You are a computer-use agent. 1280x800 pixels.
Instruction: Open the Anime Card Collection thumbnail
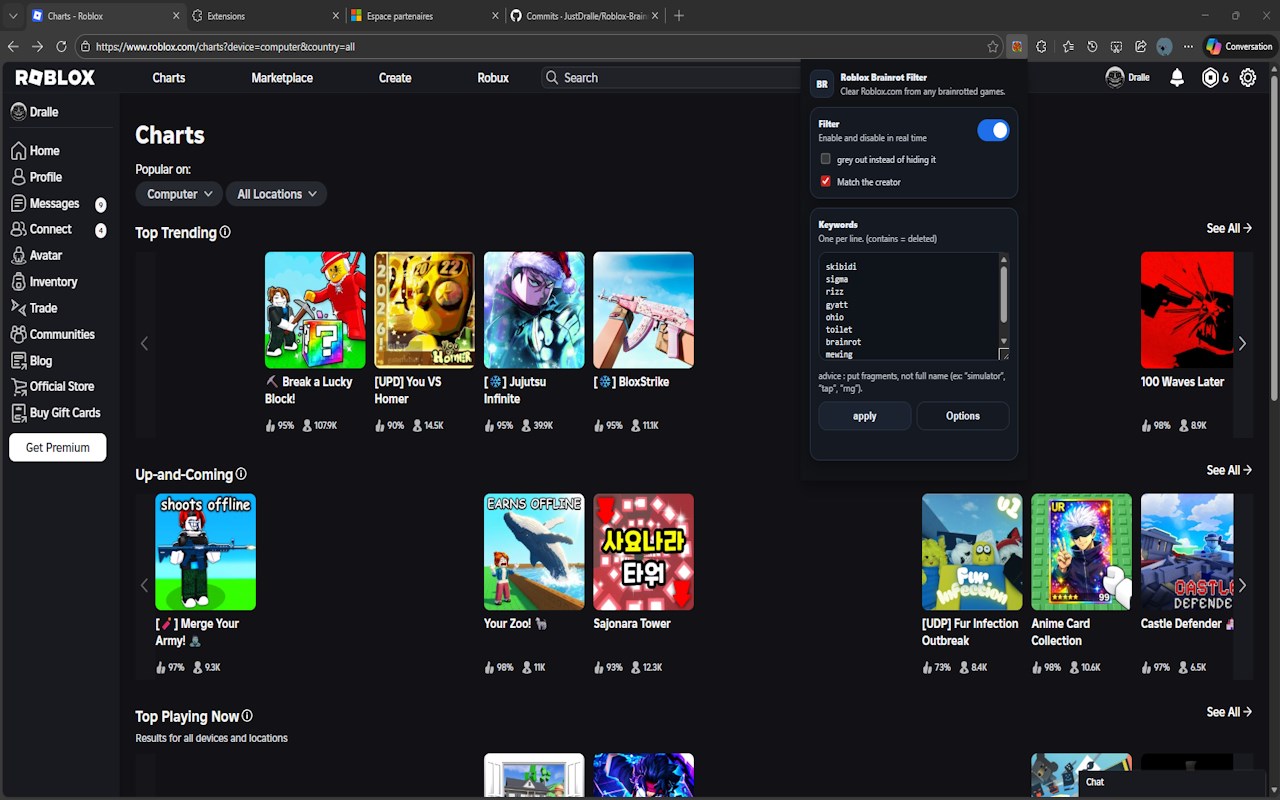point(1082,552)
